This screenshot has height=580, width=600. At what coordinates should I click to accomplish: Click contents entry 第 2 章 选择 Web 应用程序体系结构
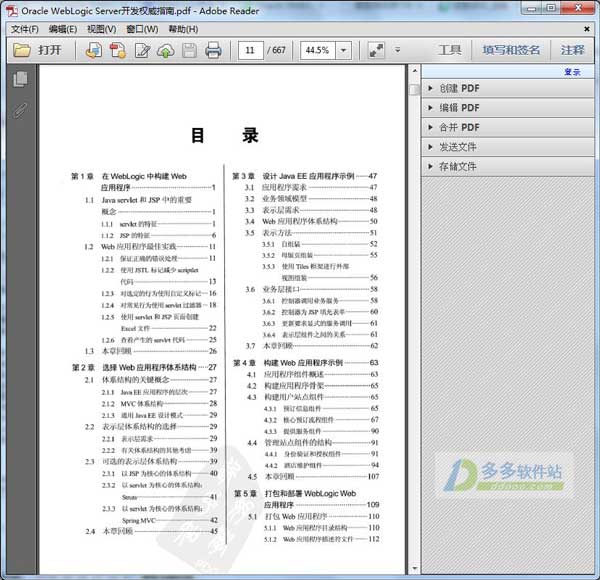[144, 367]
